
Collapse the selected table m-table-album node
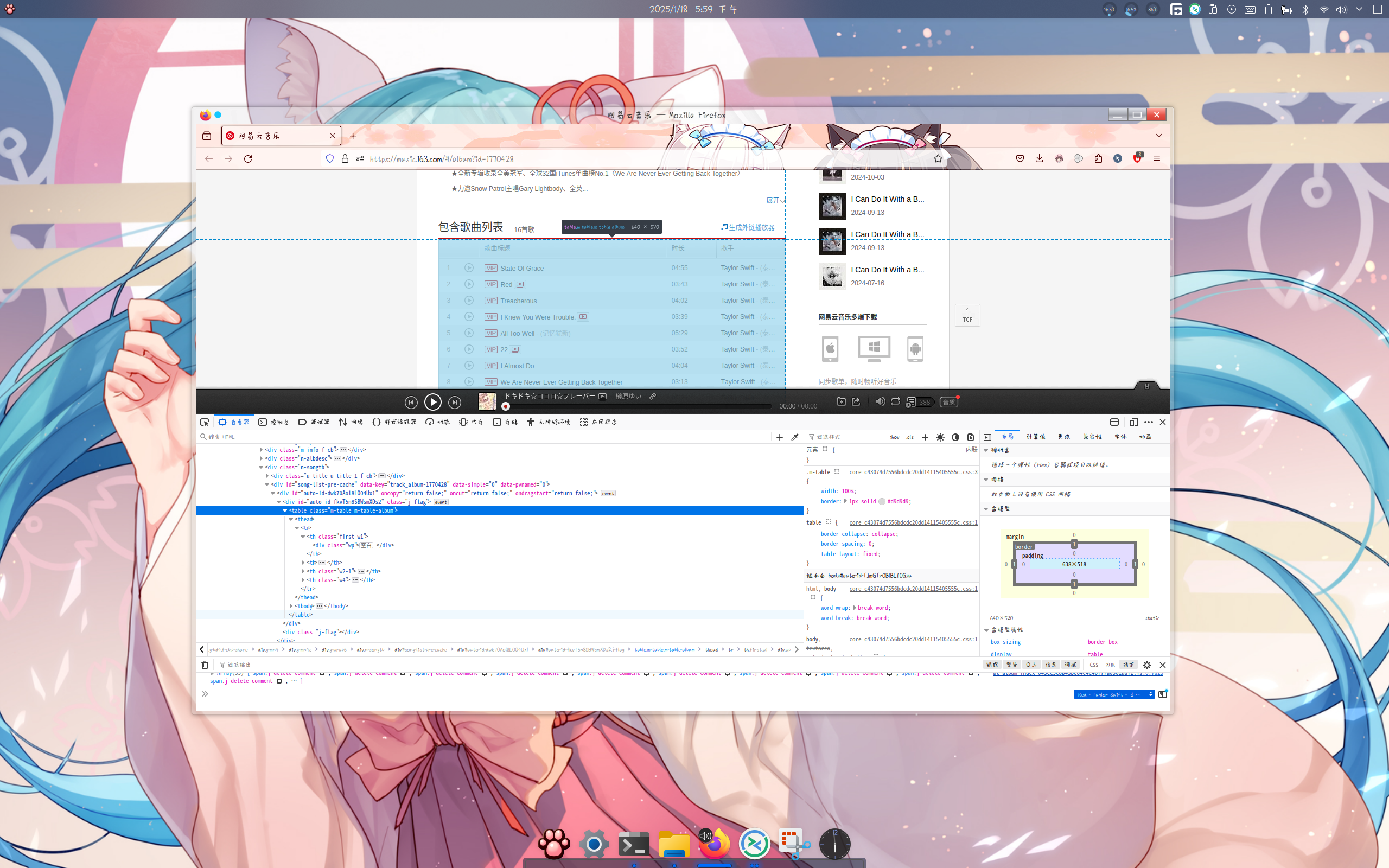click(x=285, y=510)
